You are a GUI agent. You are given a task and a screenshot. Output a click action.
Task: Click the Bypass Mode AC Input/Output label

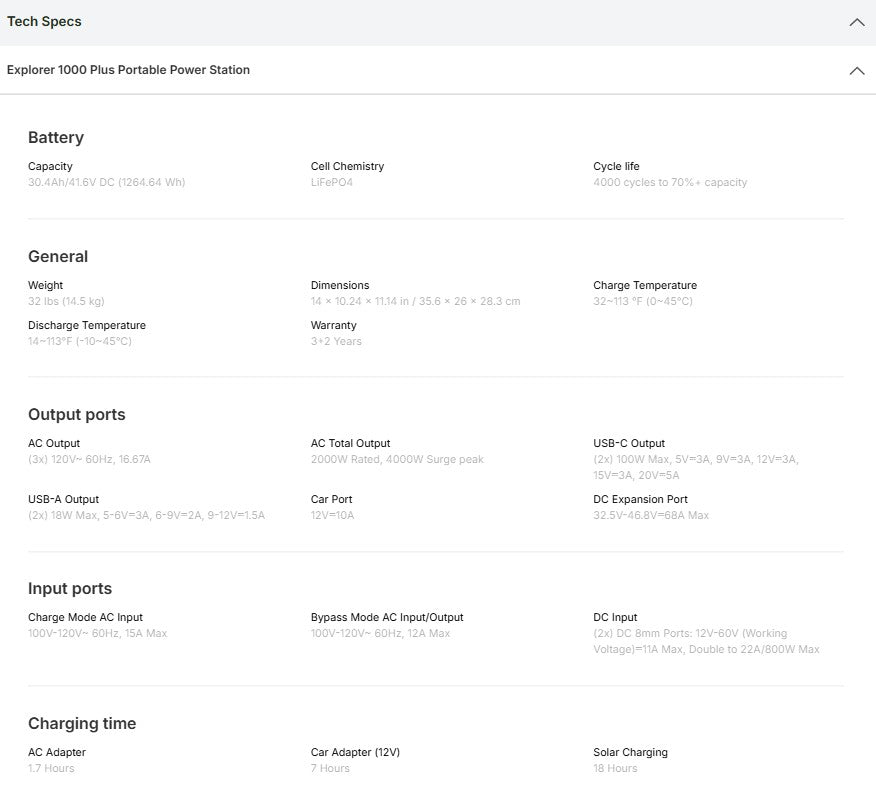pos(387,617)
